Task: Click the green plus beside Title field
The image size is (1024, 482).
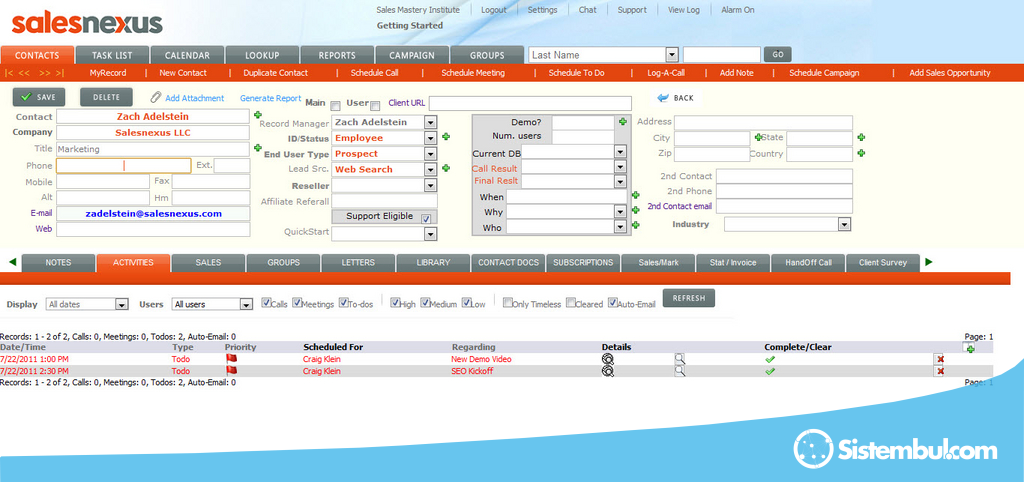Action: (x=257, y=148)
